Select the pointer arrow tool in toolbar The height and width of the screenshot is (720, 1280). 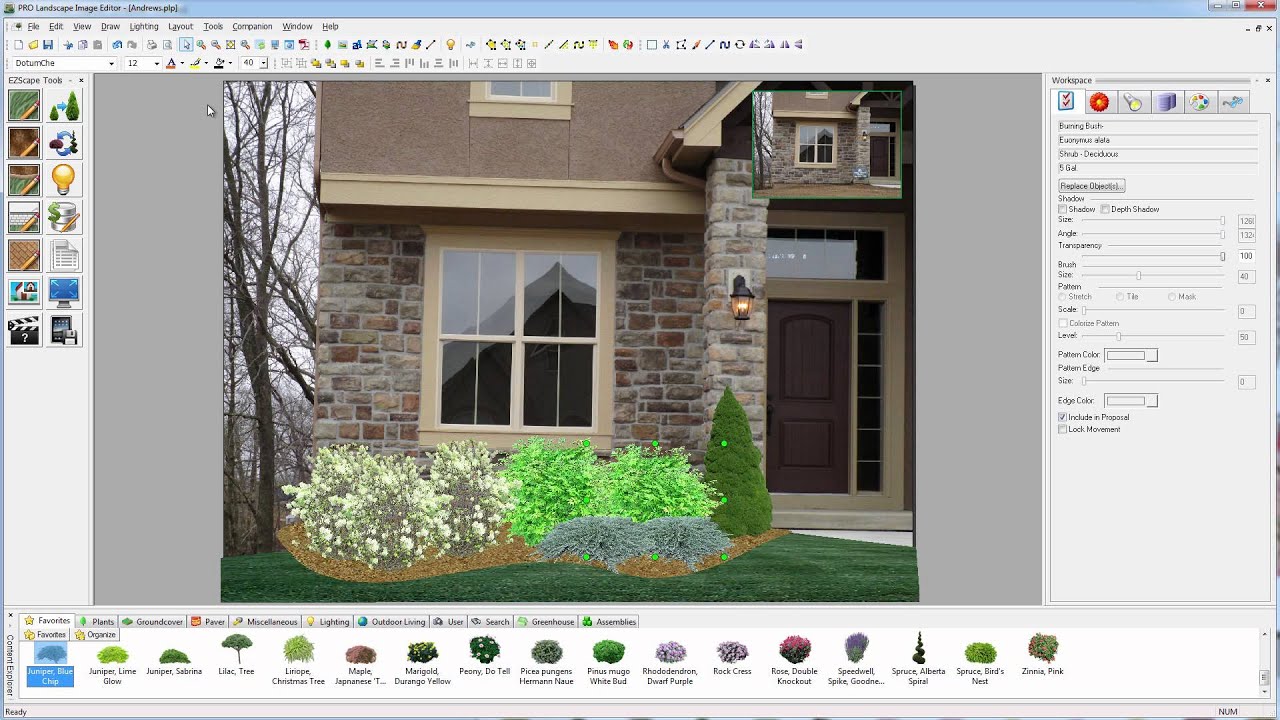click(x=186, y=45)
